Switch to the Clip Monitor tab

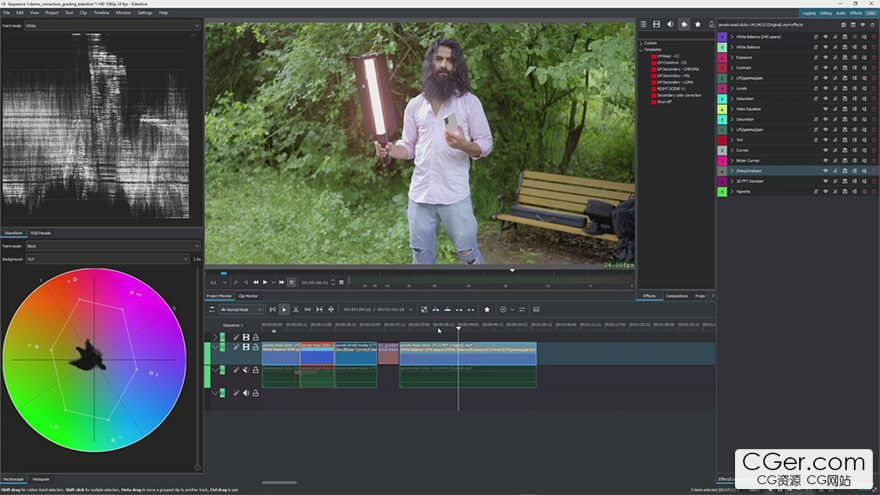248,296
